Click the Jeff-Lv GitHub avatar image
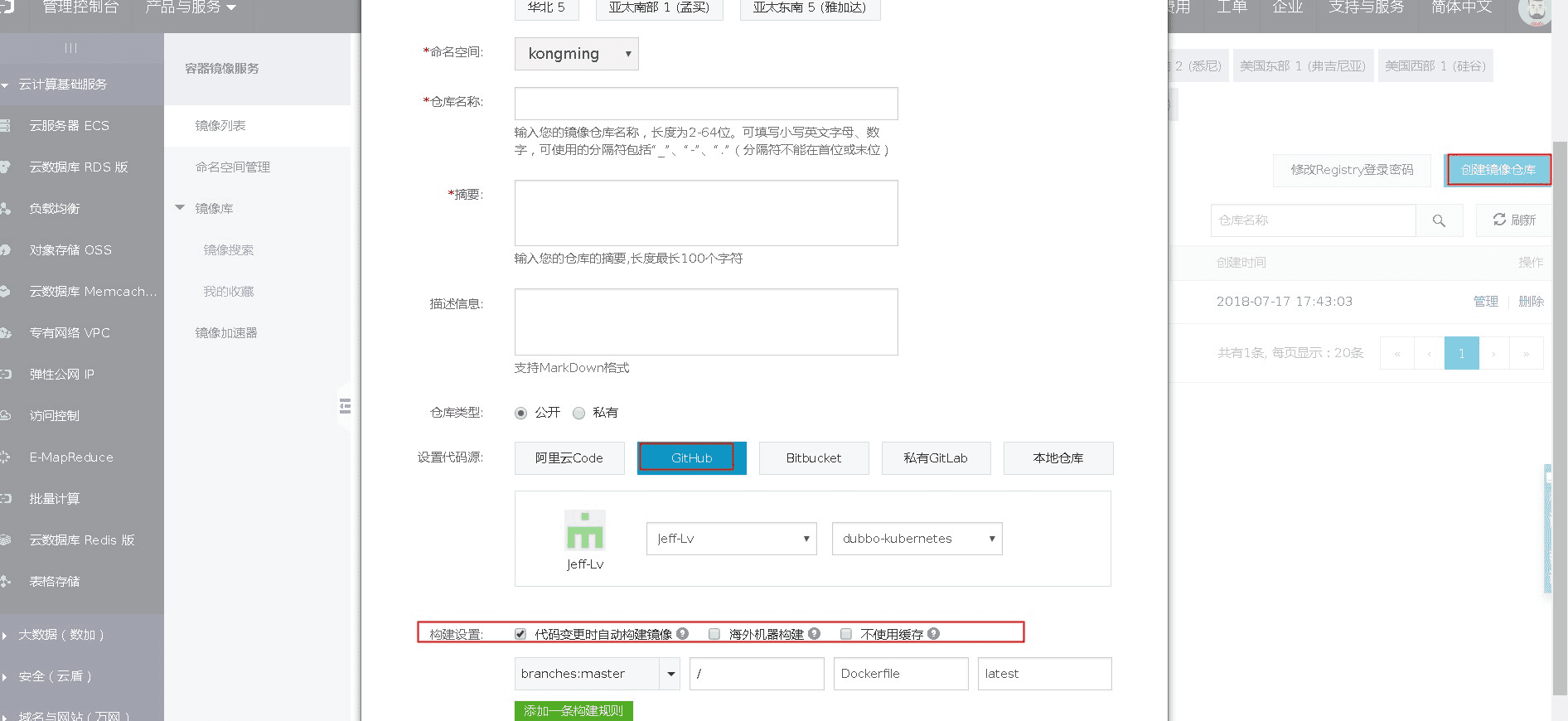Viewport: 1568px width, 721px height. click(585, 530)
